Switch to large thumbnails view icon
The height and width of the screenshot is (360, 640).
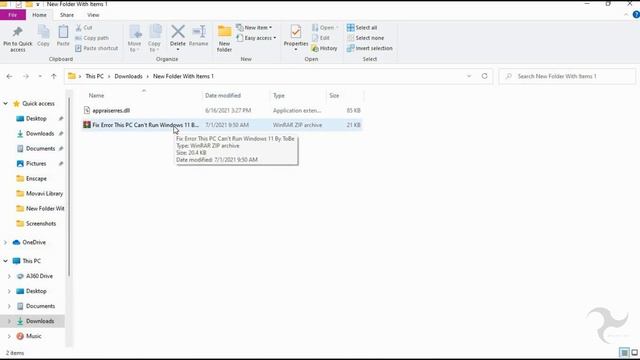634,352
